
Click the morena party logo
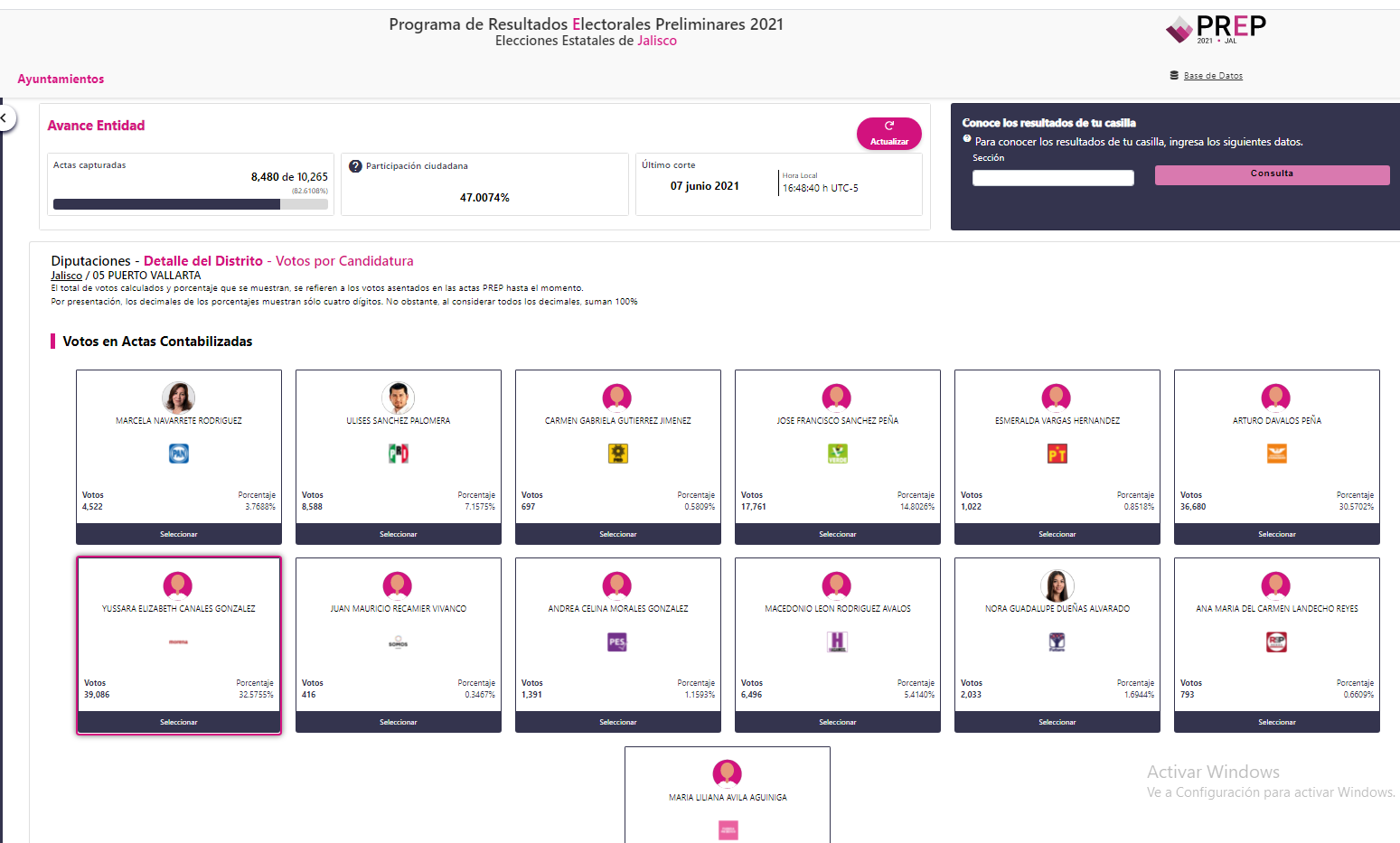tap(179, 642)
